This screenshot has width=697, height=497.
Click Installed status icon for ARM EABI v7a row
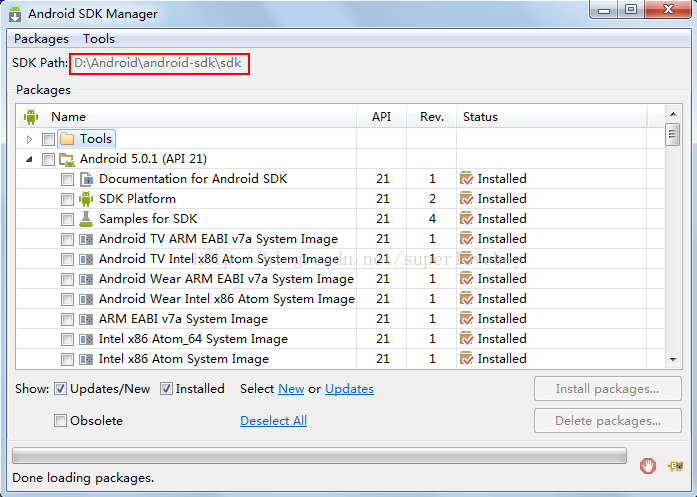pyautogui.click(x=466, y=319)
